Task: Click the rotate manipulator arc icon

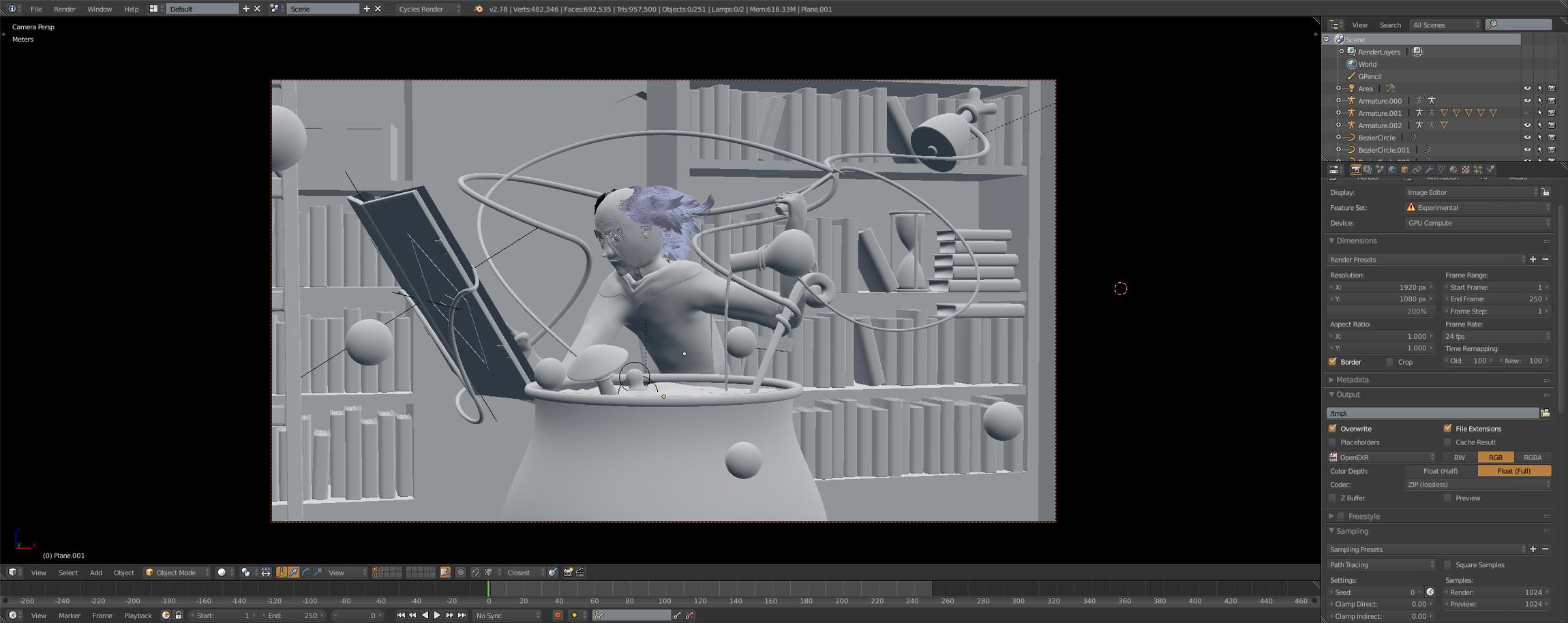Action: (x=306, y=573)
